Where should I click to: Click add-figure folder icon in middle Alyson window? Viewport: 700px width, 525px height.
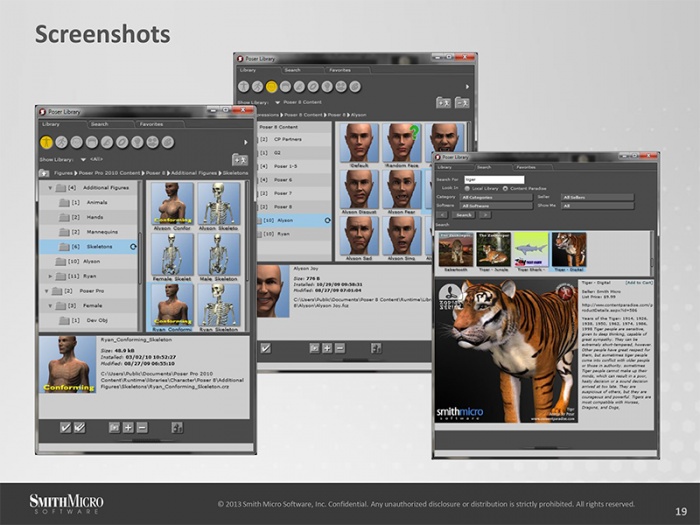pos(443,103)
